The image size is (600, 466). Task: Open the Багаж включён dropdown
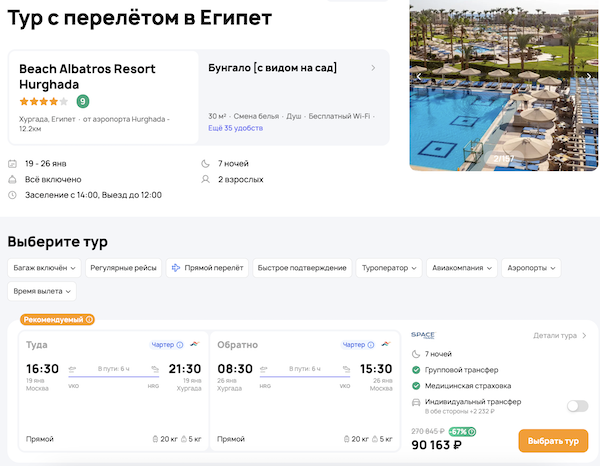(43, 268)
